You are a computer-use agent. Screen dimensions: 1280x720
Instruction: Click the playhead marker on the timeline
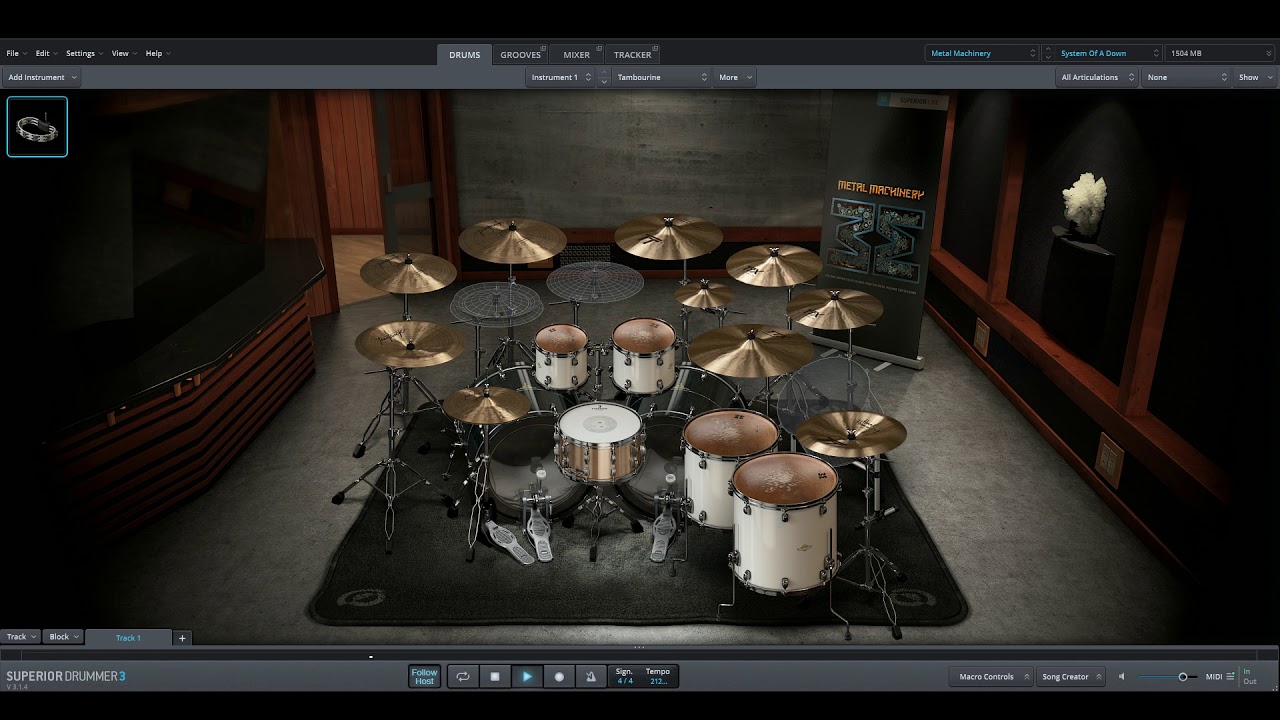371,657
